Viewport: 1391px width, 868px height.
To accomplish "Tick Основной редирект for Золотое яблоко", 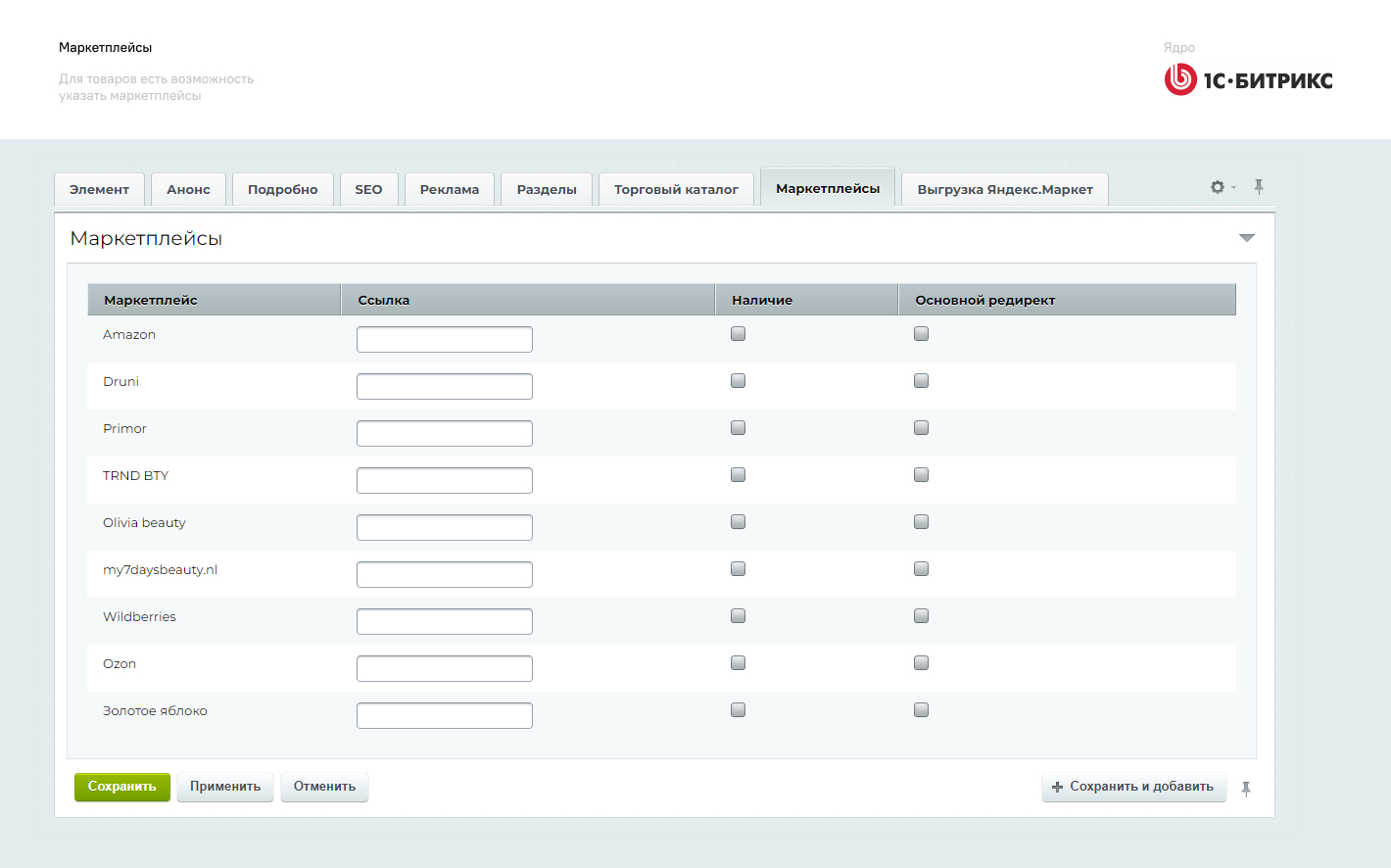I will coord(921,710).
